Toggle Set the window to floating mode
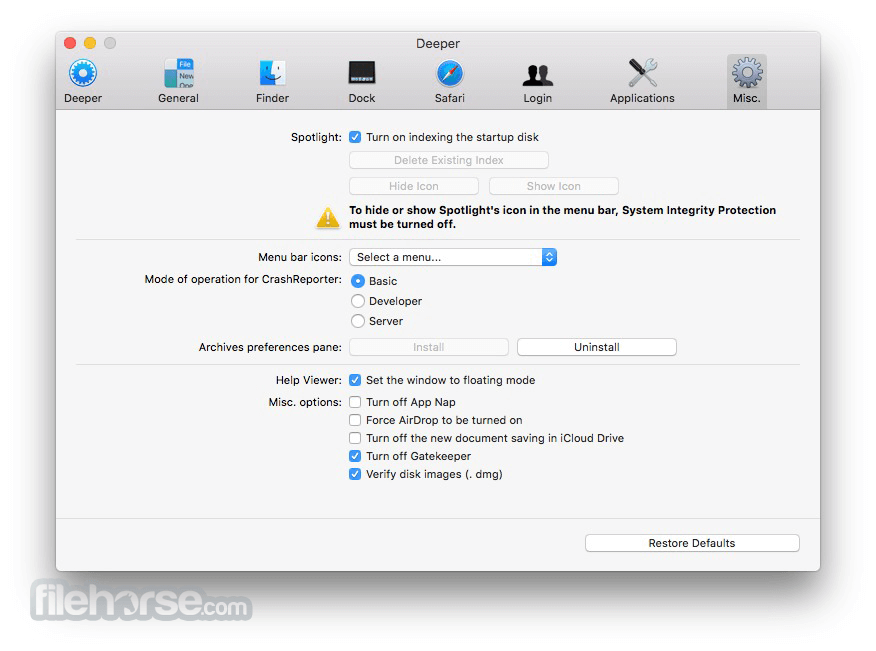The width and height of the screenshot is (876, 651). tap(355, 380)
